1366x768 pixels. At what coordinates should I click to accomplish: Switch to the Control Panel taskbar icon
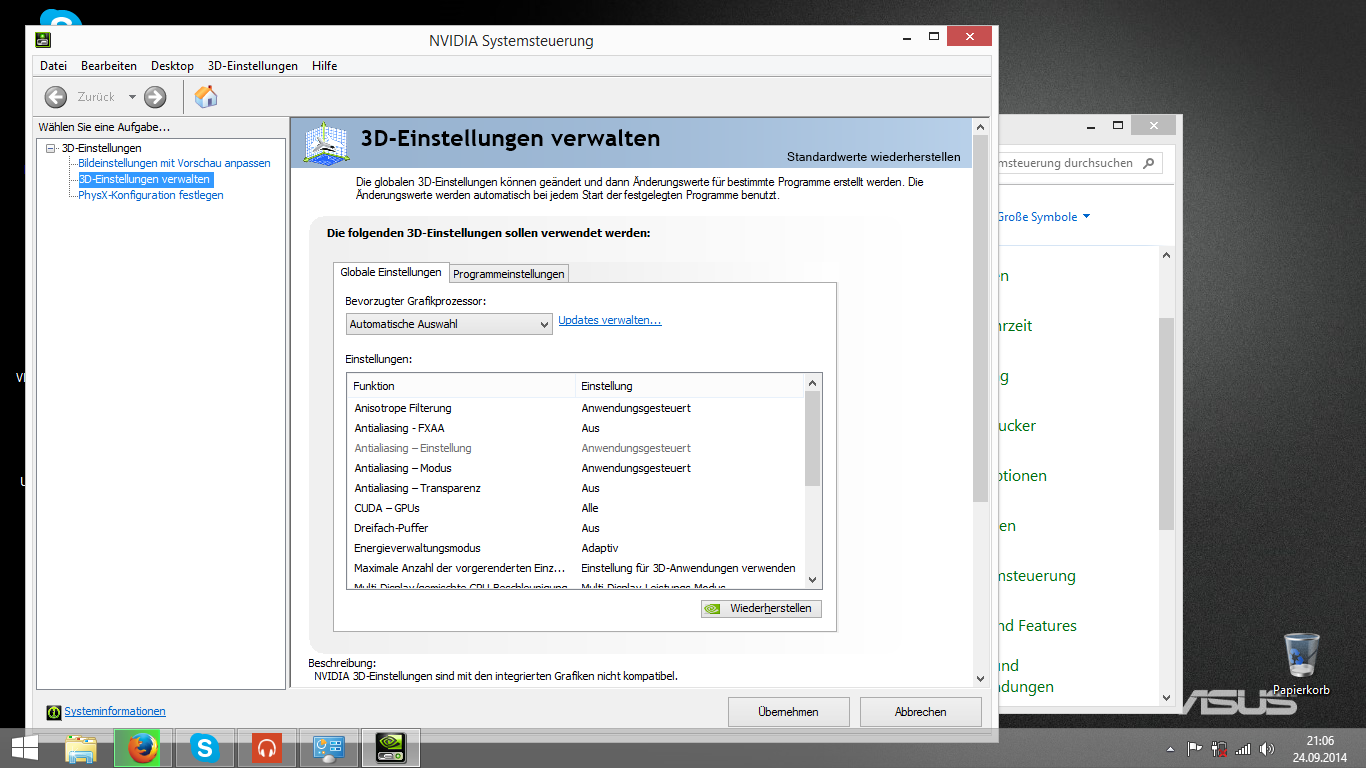coord(328,748)
